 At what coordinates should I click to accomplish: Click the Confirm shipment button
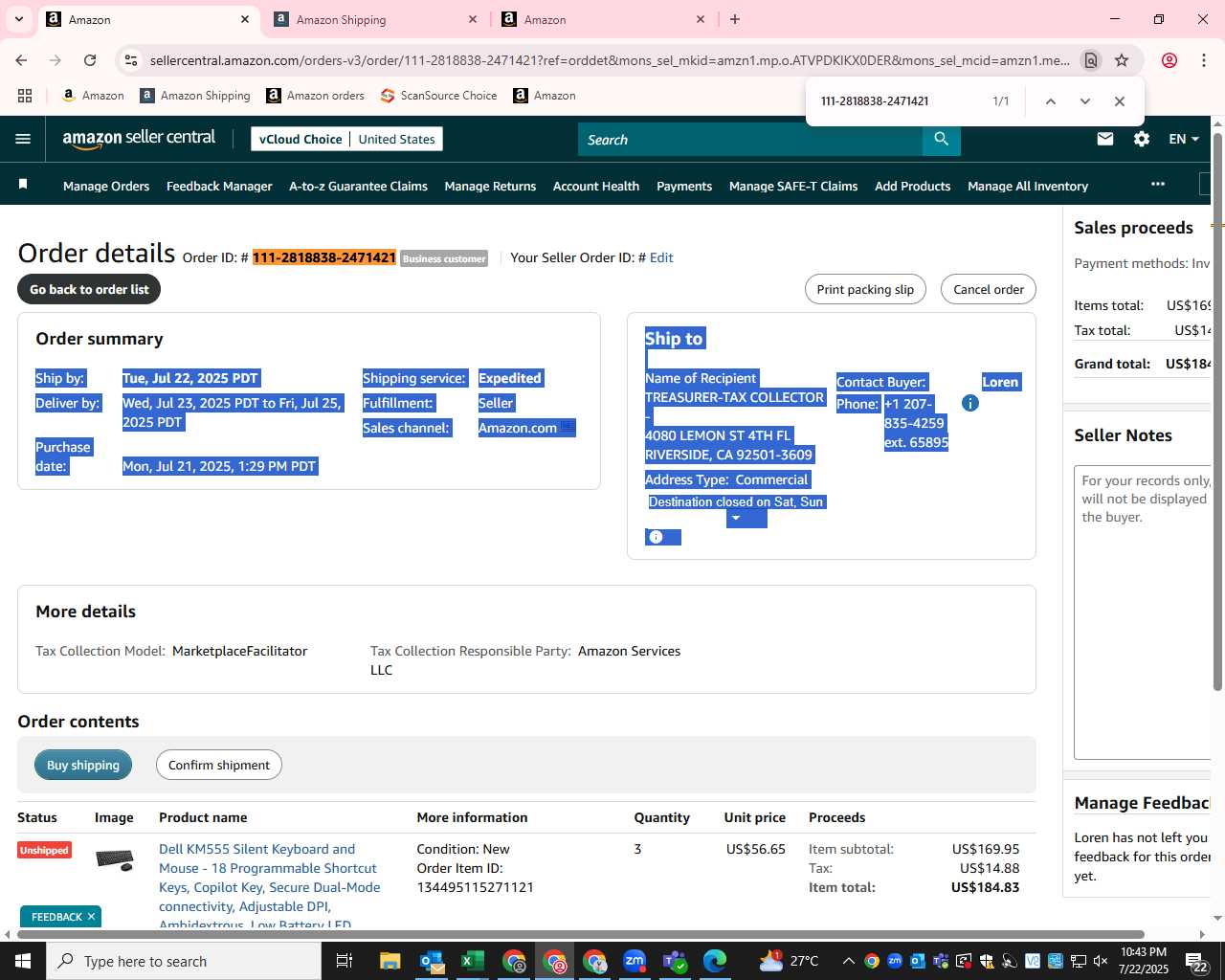pos(219,765)
